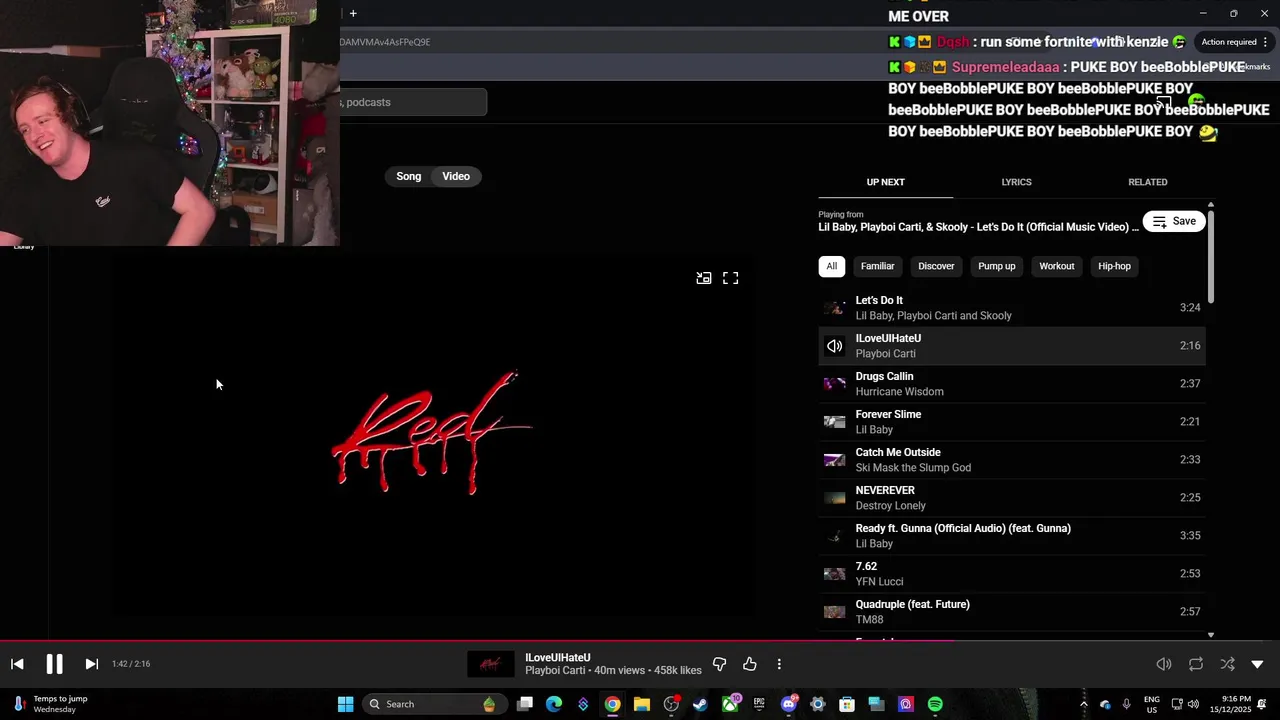
Task: Select the Discover filter chip
Action: click(936, 266)
